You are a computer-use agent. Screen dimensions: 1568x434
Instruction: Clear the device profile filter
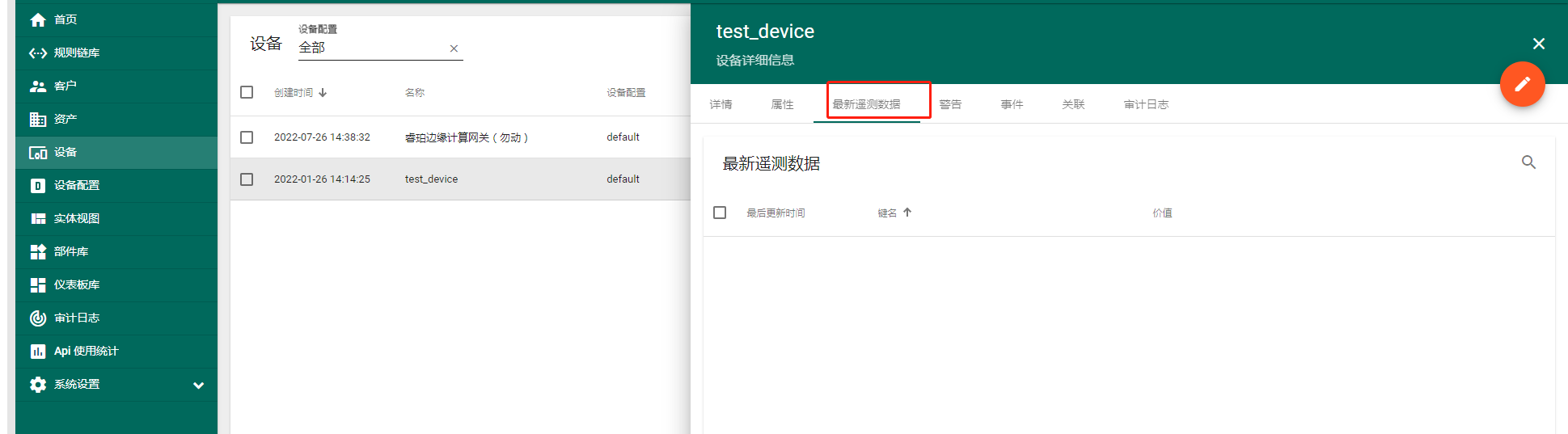tap(454, 48)
